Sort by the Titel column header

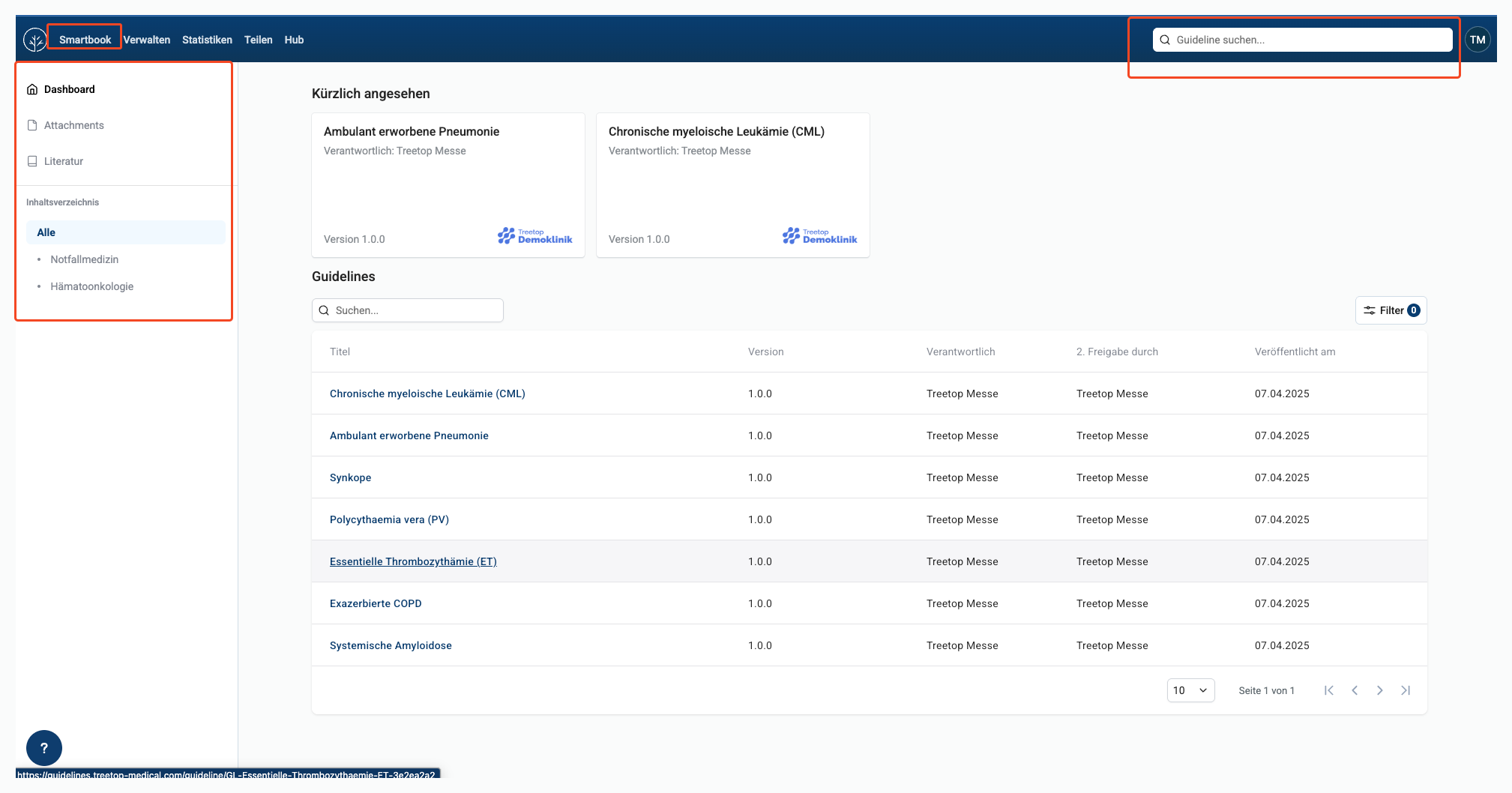(340, 352)
